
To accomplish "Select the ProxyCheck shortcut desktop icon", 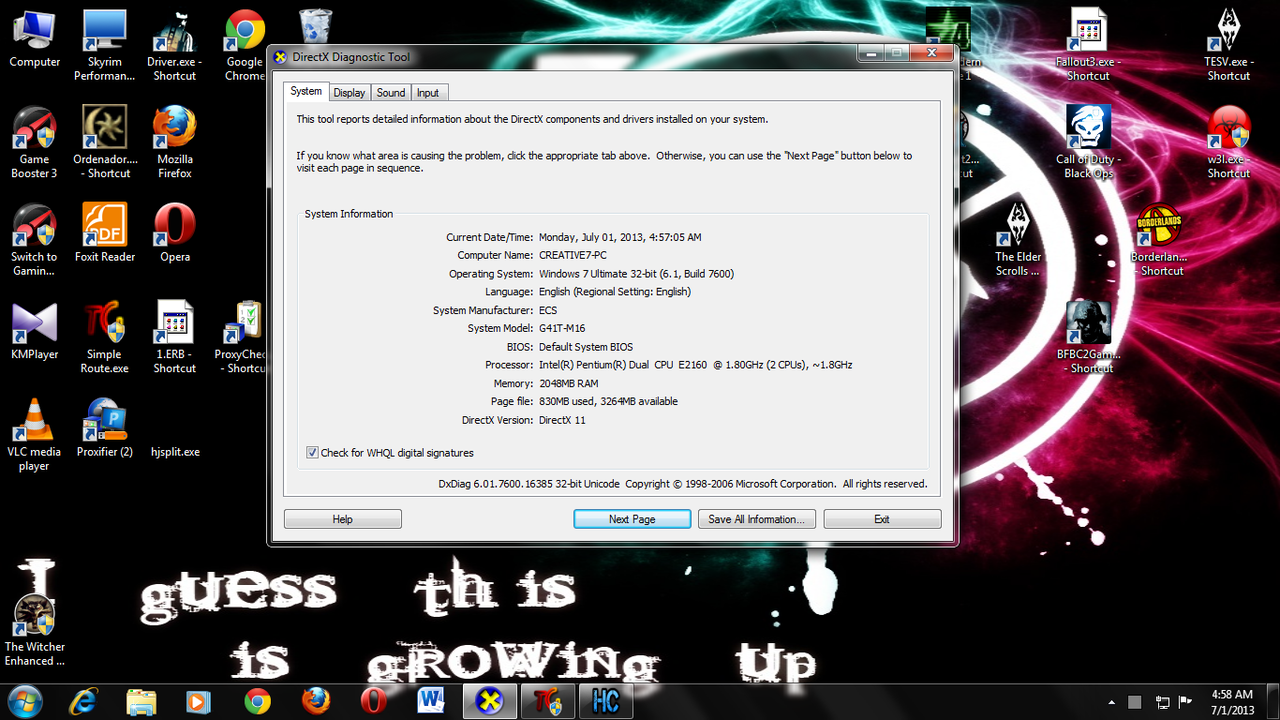I will click(241, 337).
